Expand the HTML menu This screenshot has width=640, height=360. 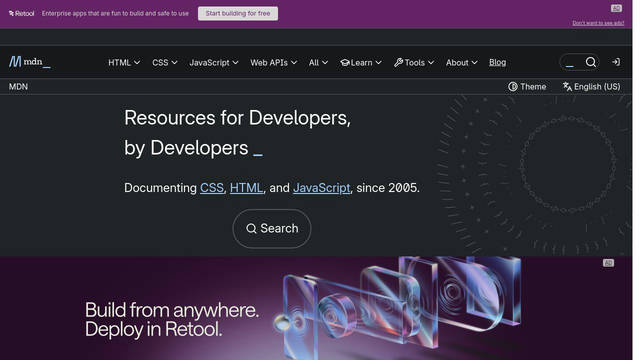pyautogui.click(x=124, y=62)
